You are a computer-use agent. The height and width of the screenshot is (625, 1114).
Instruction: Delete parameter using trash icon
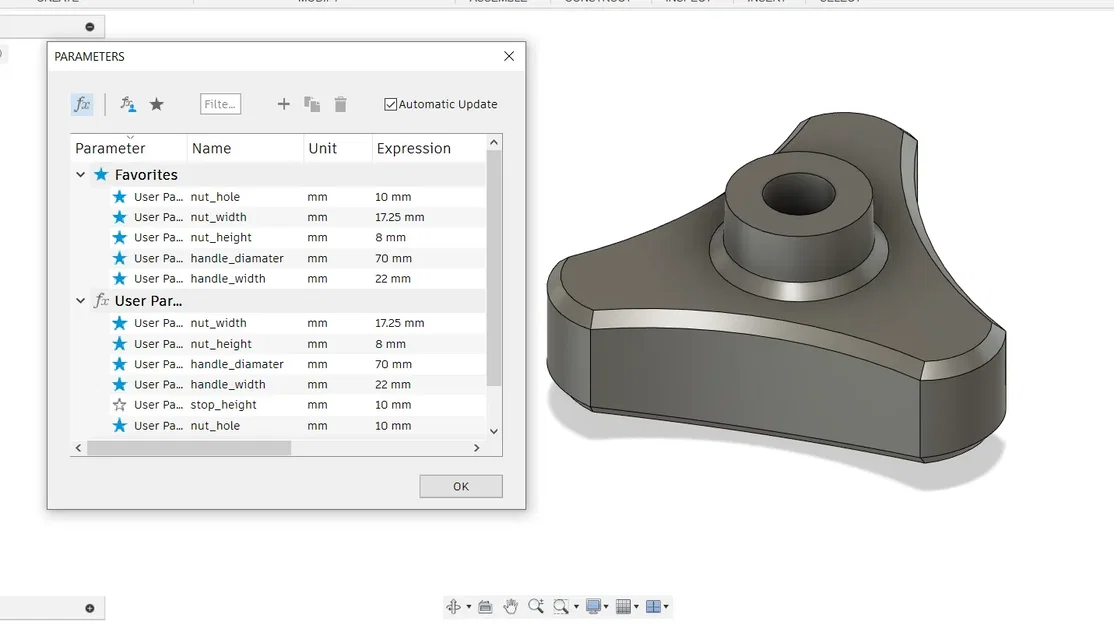(340, 104)
